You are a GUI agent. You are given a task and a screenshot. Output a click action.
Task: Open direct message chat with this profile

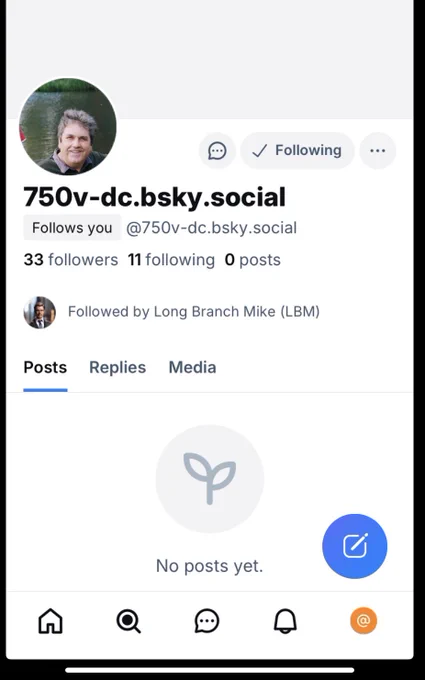click(x=217, y=151)
